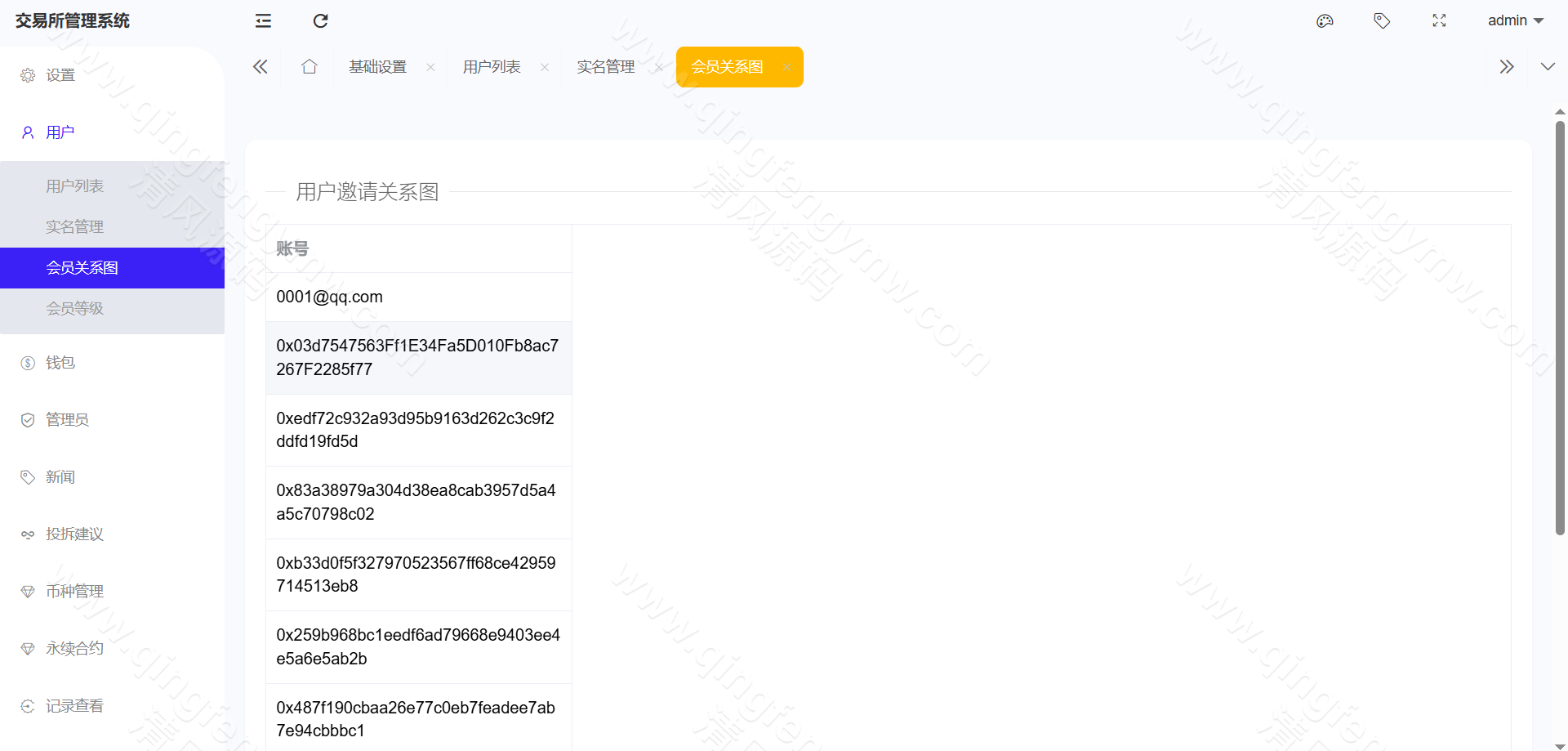Click the tag icon in the top bar
This screenshot has width=1568, height=751.
[1382, 20]
